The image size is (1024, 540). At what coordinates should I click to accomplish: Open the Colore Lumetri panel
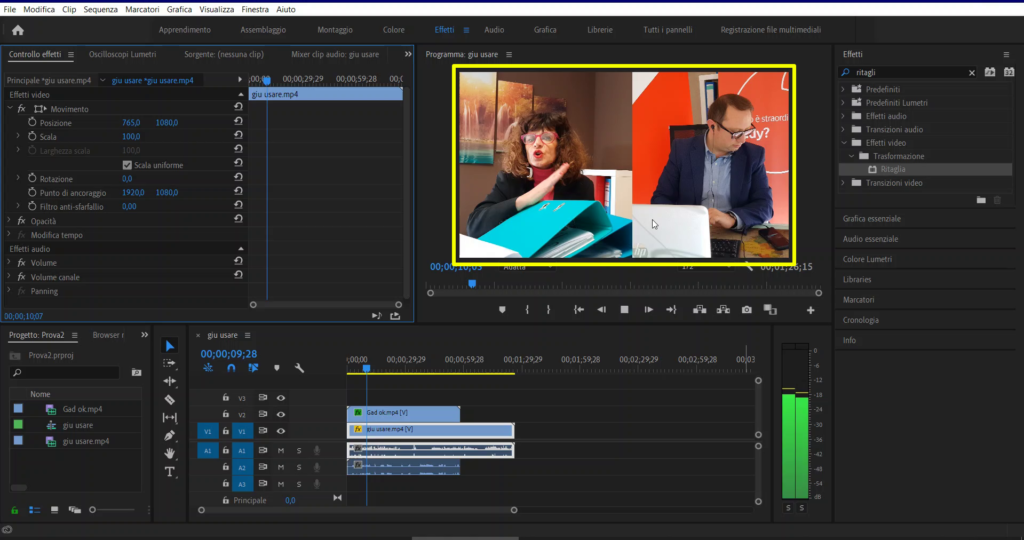click(x=867, y=259)
